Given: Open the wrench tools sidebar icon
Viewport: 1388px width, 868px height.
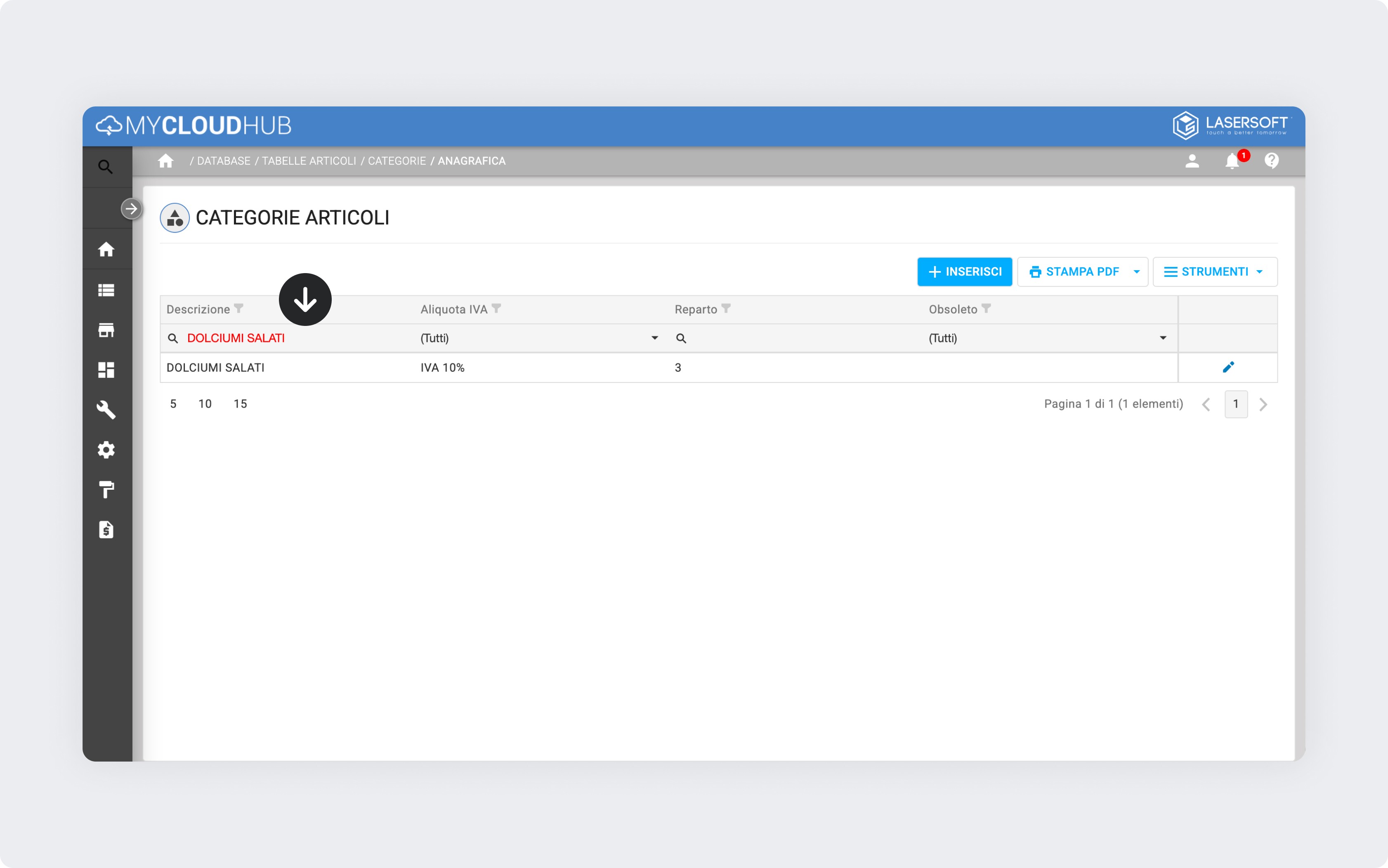Looking at the screenshot, I should (x=106, y=410).
